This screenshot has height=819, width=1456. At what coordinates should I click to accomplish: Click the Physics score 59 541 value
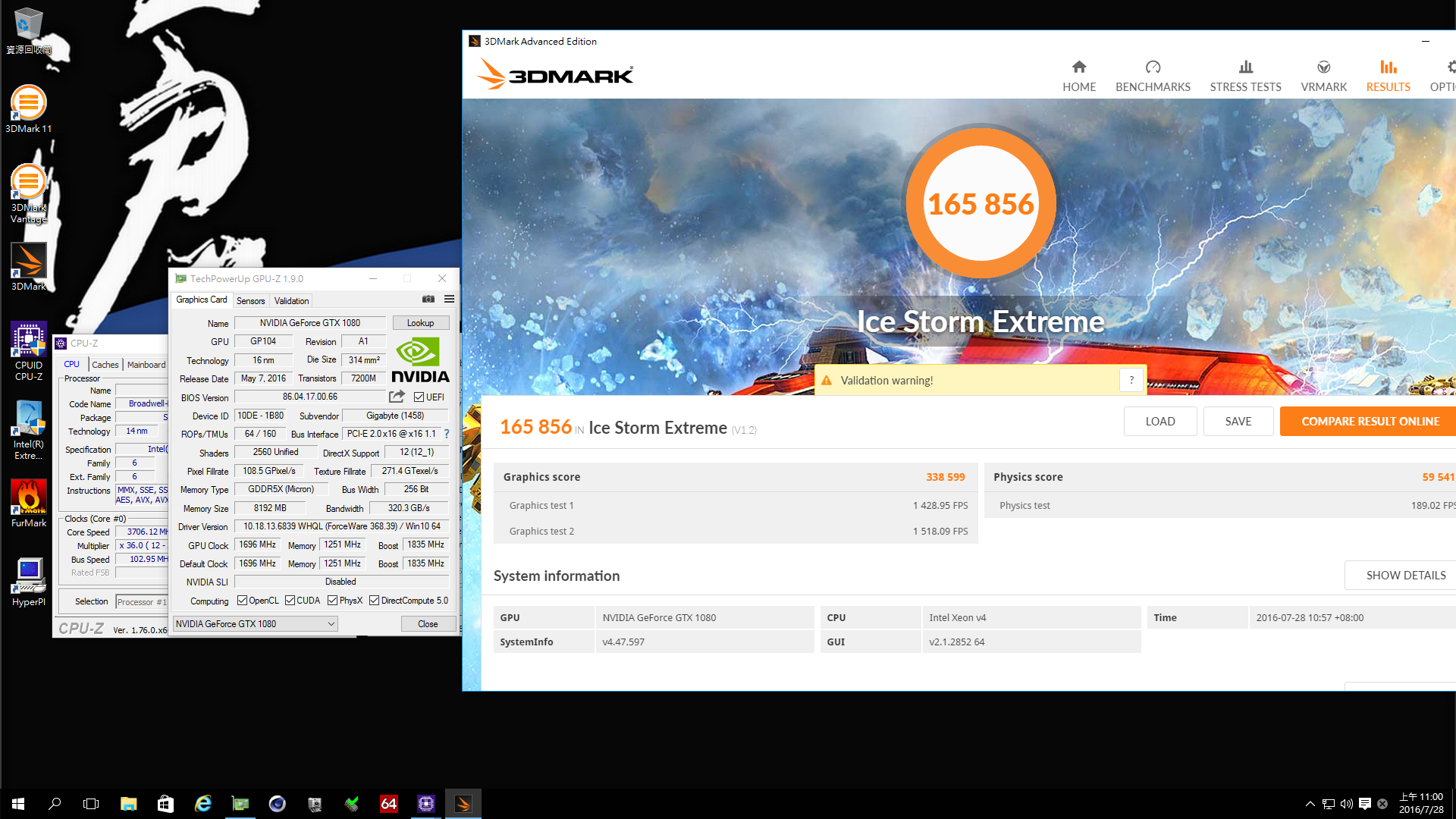click(x=1439, y=477)
